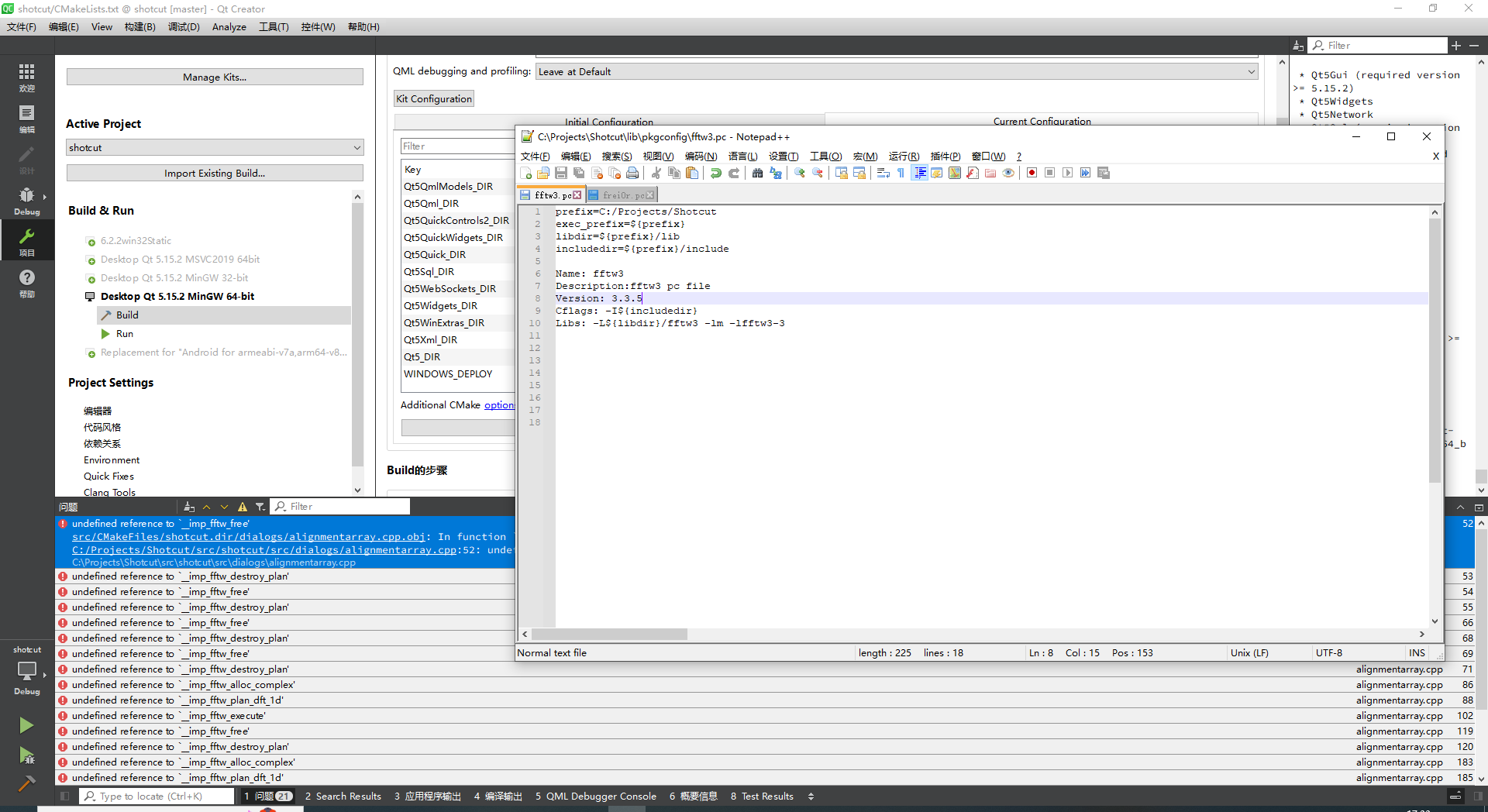The width and height of the screenshot is (1488, 812).
Task: Click the Print icon in Notepad++
Action: (x=632, y=173)
